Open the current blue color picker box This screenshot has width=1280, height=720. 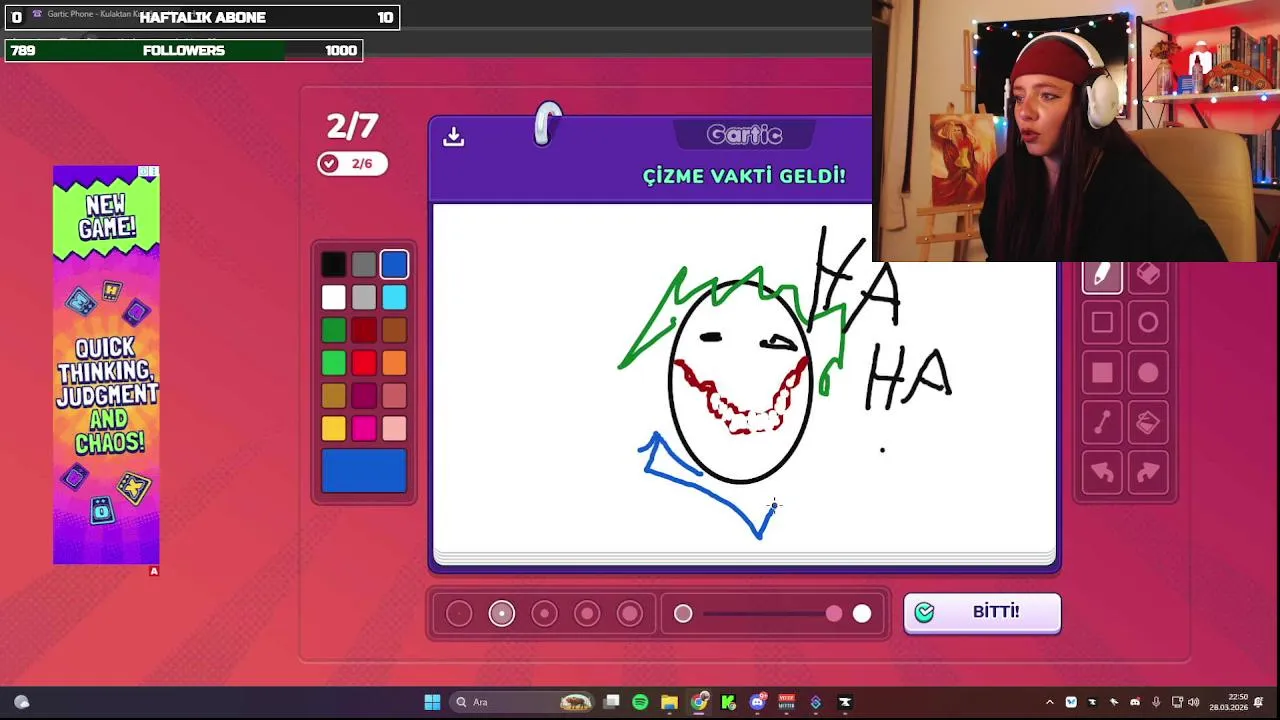(364, 471)
